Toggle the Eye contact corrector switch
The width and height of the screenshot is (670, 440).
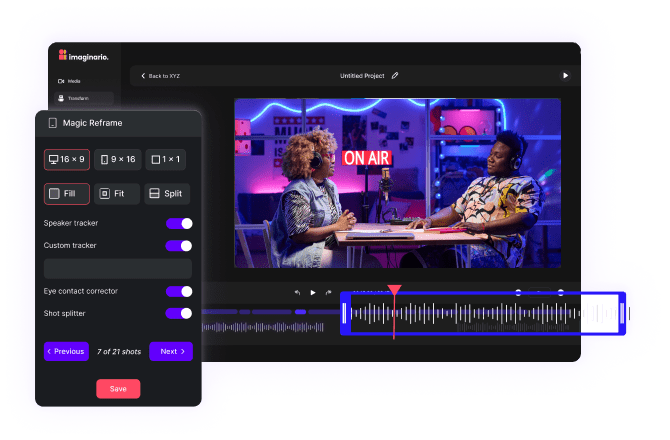tap(179, 291)
